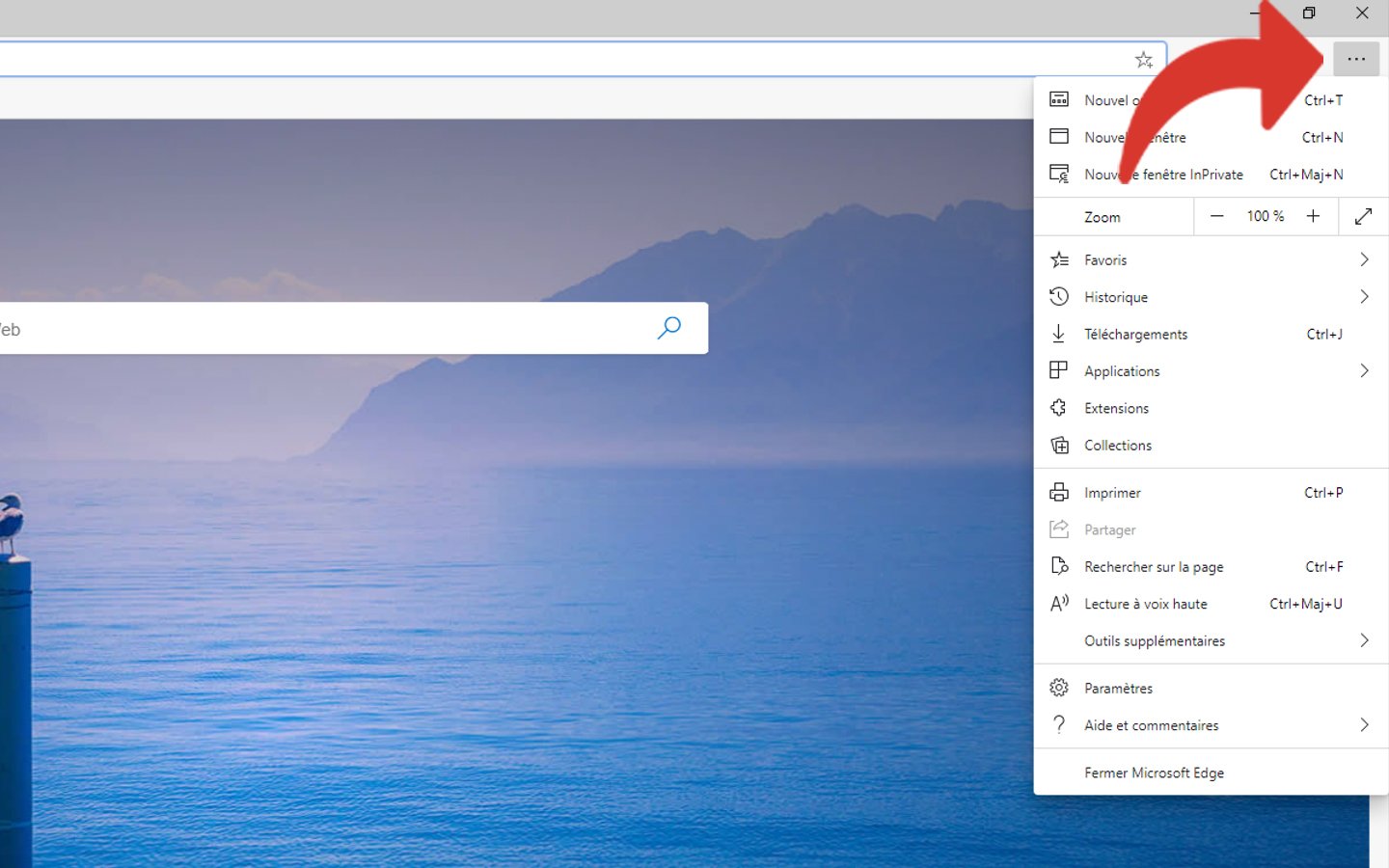Screen dimensions: 1389x868
Task: Increase zoom with the plus button
Action: coord(1313,216)
